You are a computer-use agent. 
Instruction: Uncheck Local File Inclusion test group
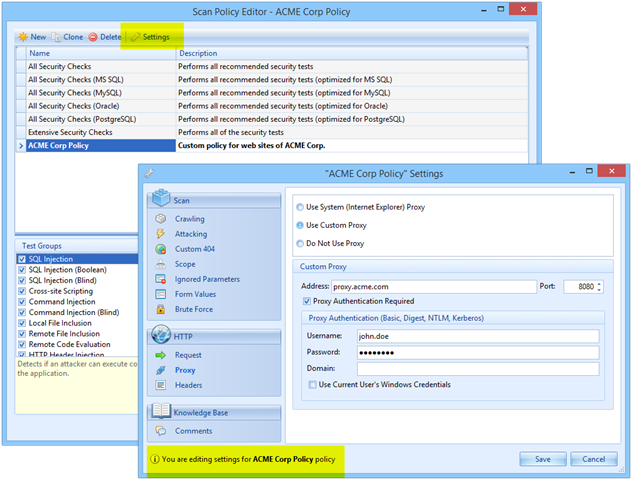22,323
